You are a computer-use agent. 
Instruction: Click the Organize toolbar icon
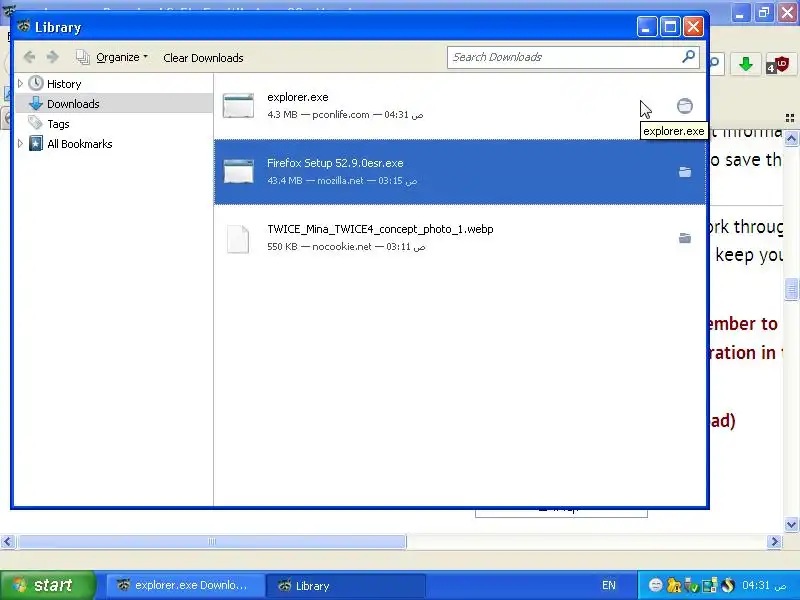(82, 57)
